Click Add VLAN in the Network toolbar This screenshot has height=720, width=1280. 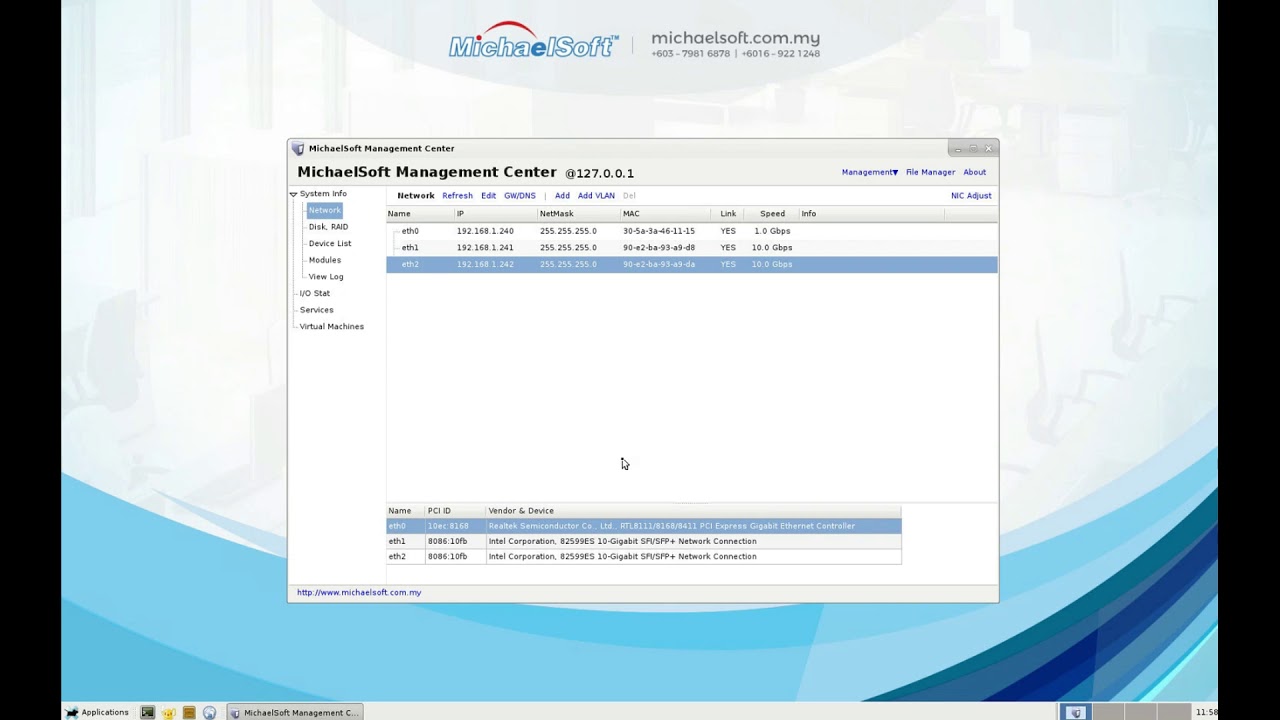596,196
